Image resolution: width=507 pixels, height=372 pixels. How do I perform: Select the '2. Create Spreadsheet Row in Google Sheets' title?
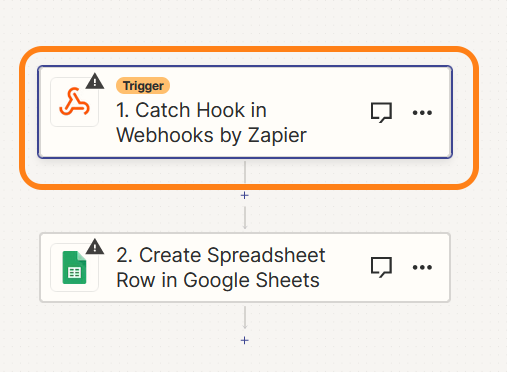click(x=221, y=268)
